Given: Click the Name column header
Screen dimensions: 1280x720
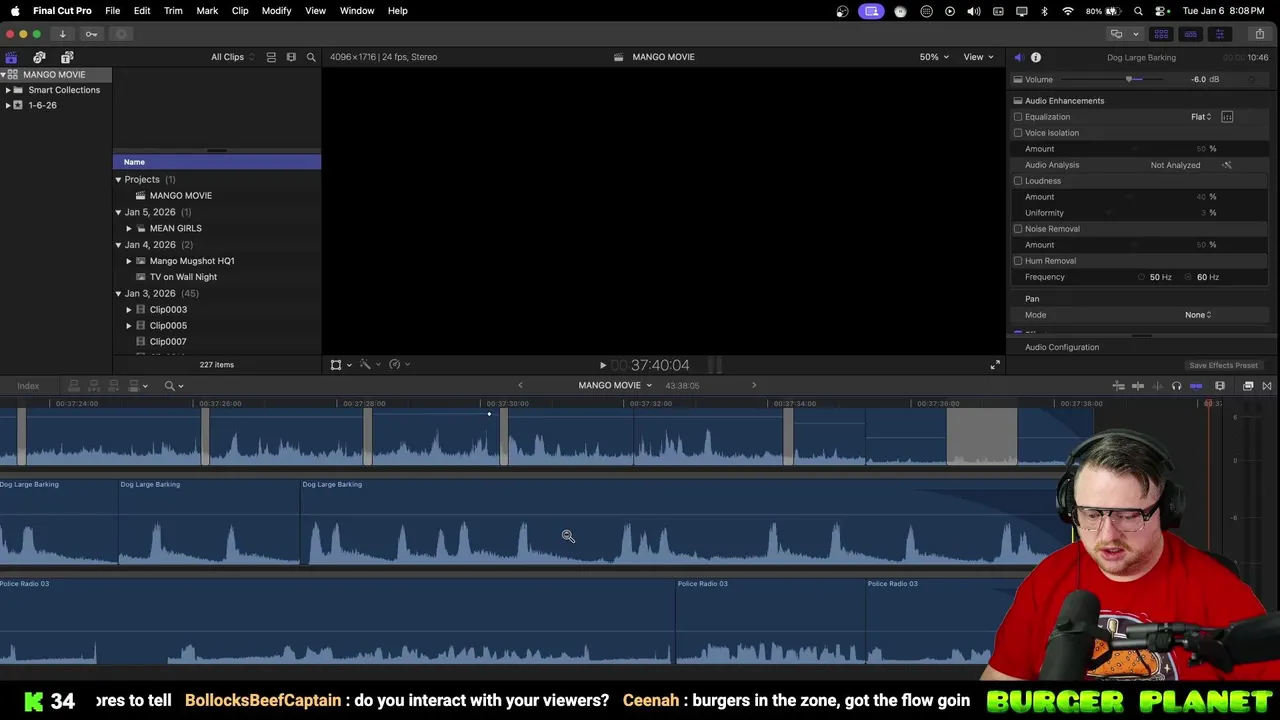Looking at the screenshot, I should (x=217, y=162).
